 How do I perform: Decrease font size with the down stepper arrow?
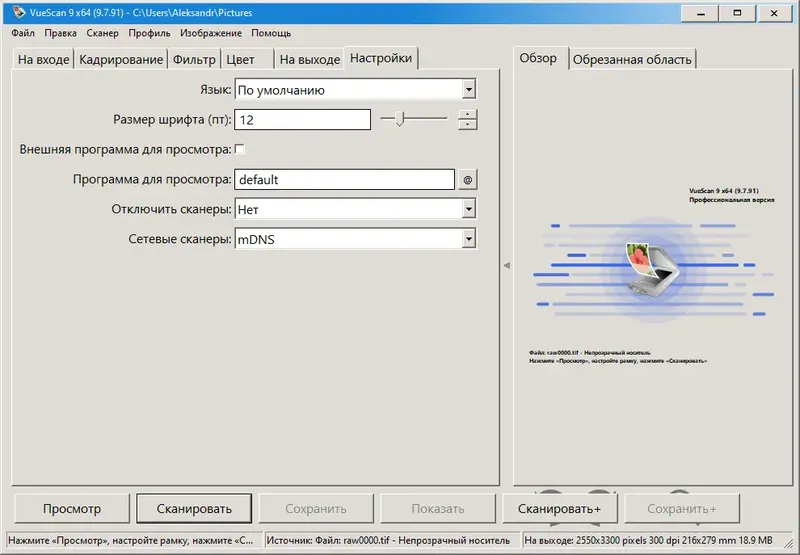[467, 124]
